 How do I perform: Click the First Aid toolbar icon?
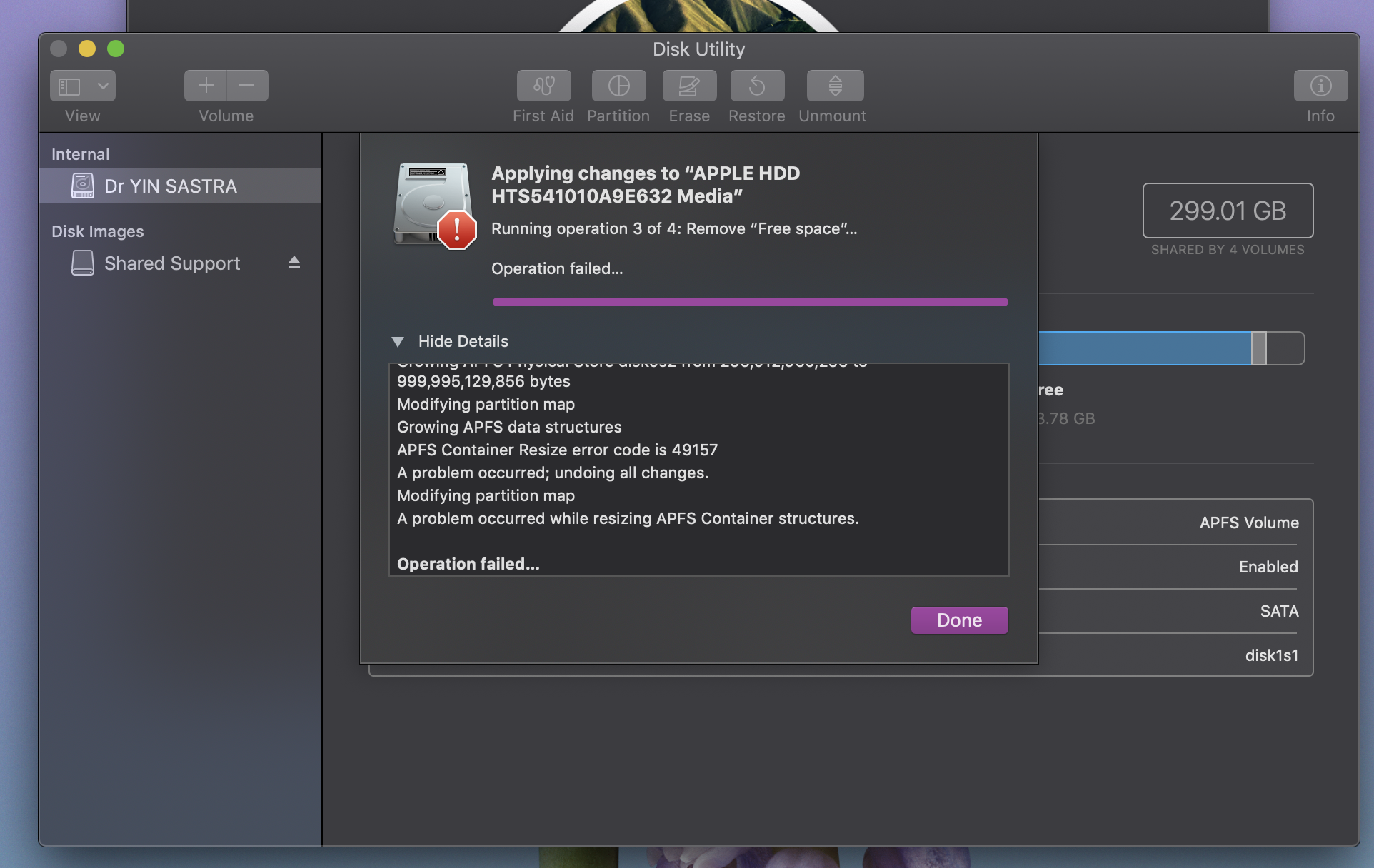[x=543, y=86]
